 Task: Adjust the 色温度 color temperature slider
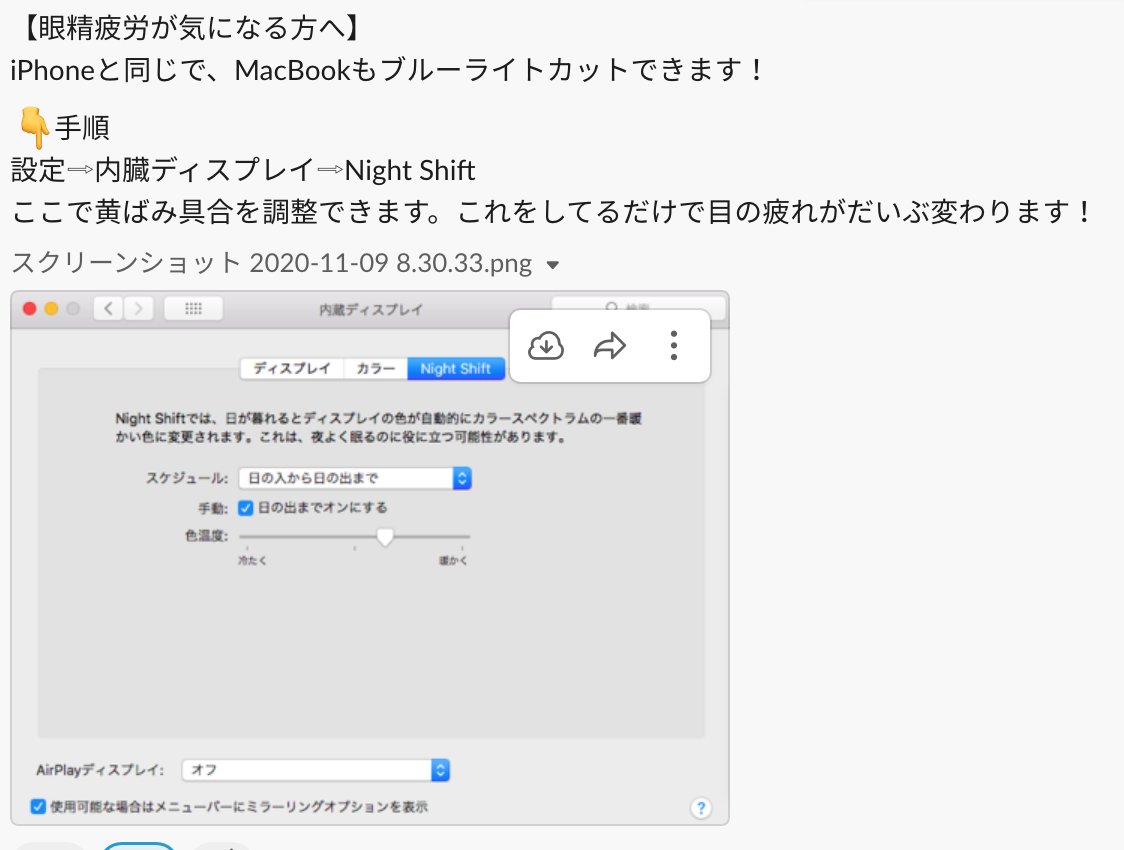tap(385, 537)
